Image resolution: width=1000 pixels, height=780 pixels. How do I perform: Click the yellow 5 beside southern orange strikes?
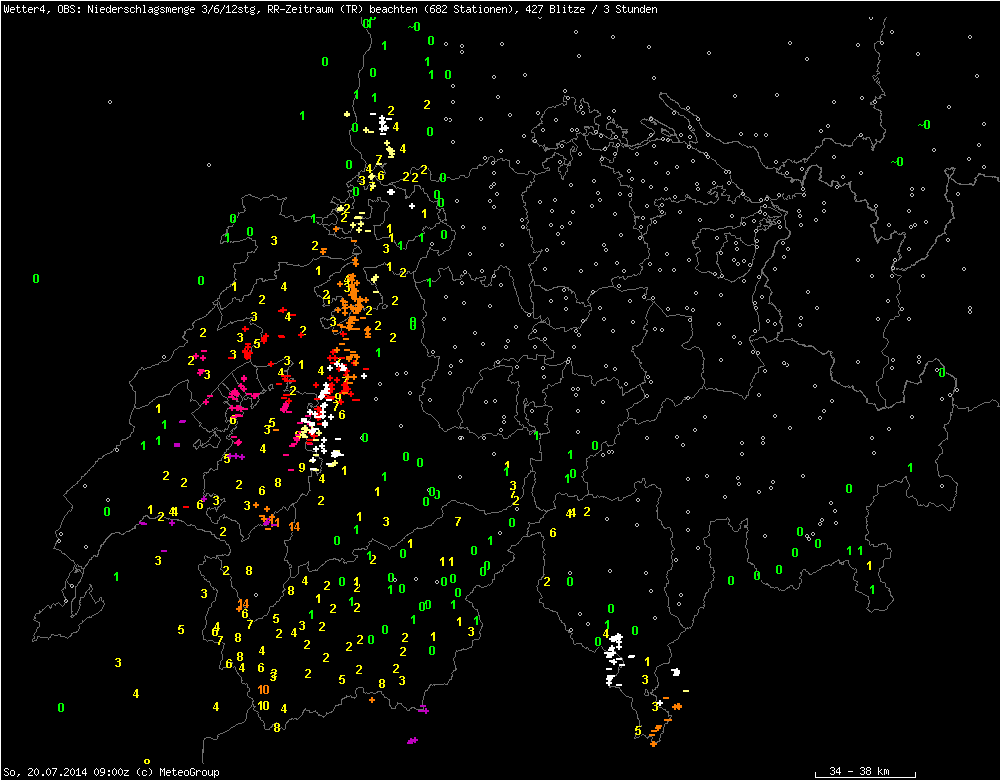click(x=638, y=731)
